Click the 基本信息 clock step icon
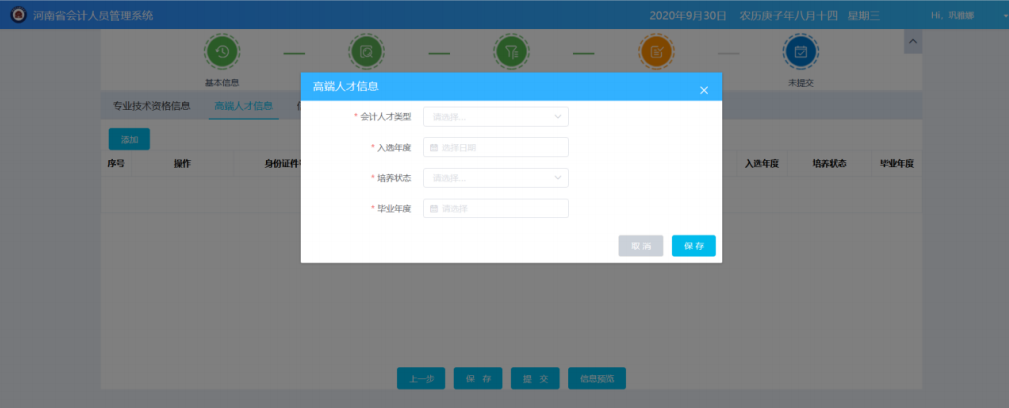This screenshot has height=408, width=1009. [x=222, y=52]
